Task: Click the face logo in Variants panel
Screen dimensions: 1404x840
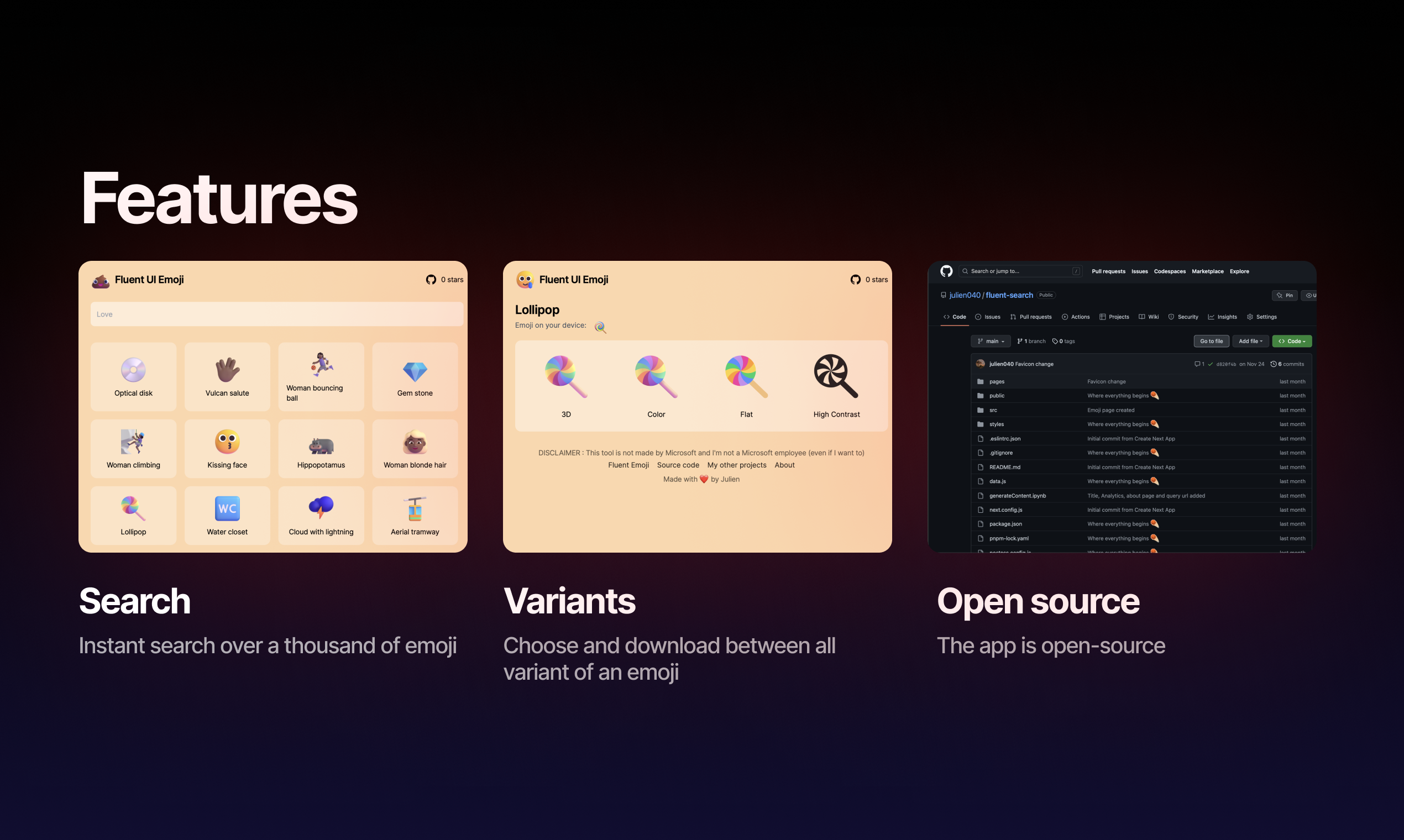Action: (x=525, y=280)
